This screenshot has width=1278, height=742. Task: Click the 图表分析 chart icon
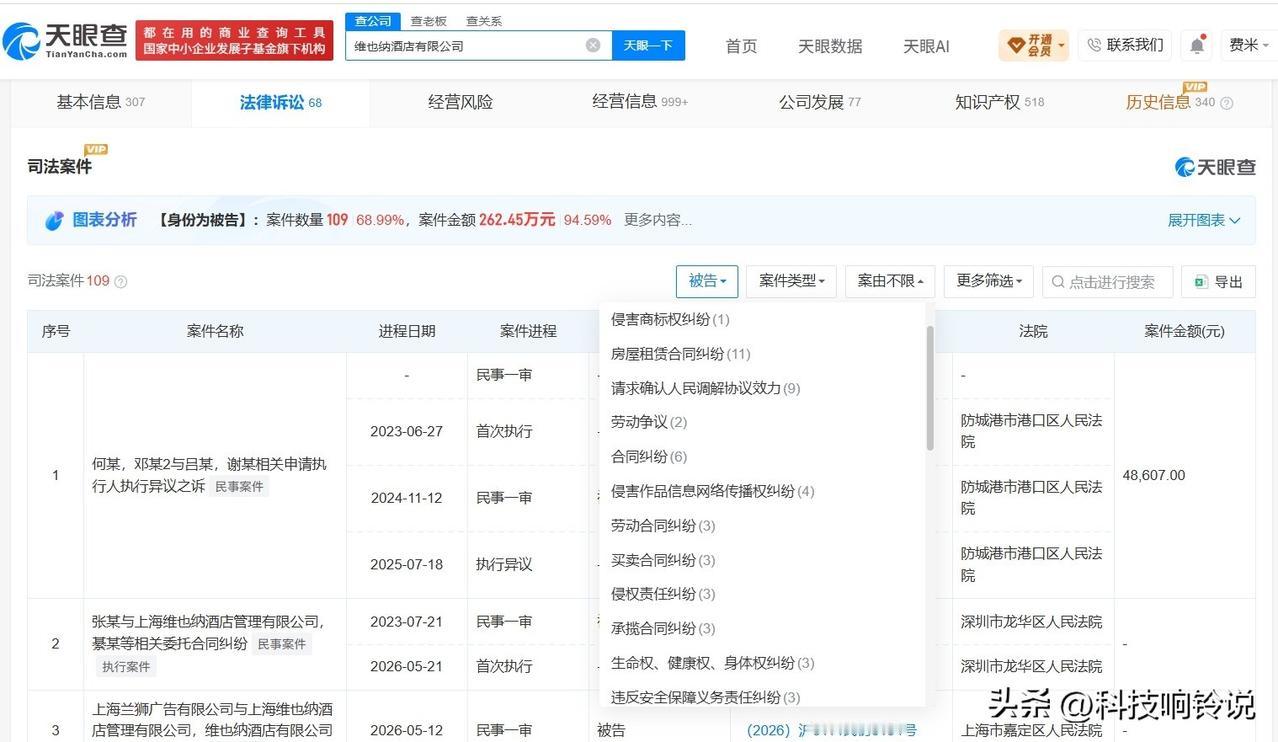pos(54,220)
